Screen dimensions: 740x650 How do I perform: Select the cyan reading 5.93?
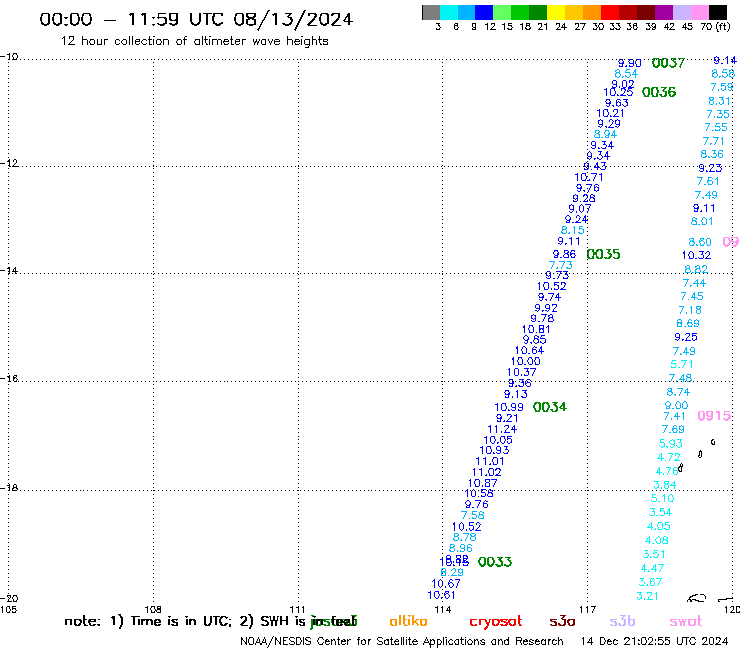671,444
